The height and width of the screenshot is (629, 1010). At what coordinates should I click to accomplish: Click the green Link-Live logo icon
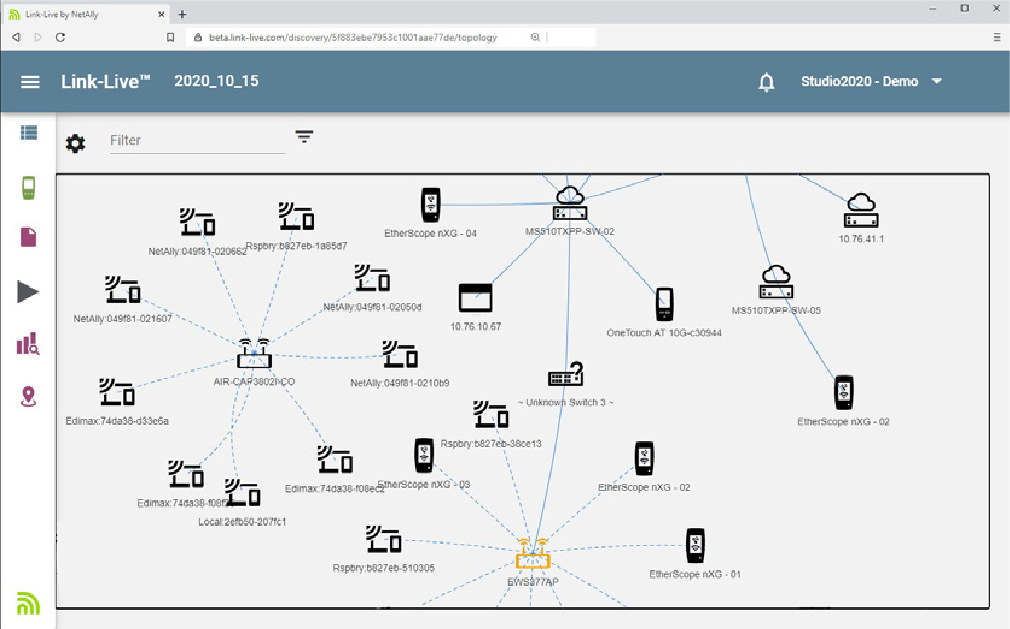coord(28,603)
